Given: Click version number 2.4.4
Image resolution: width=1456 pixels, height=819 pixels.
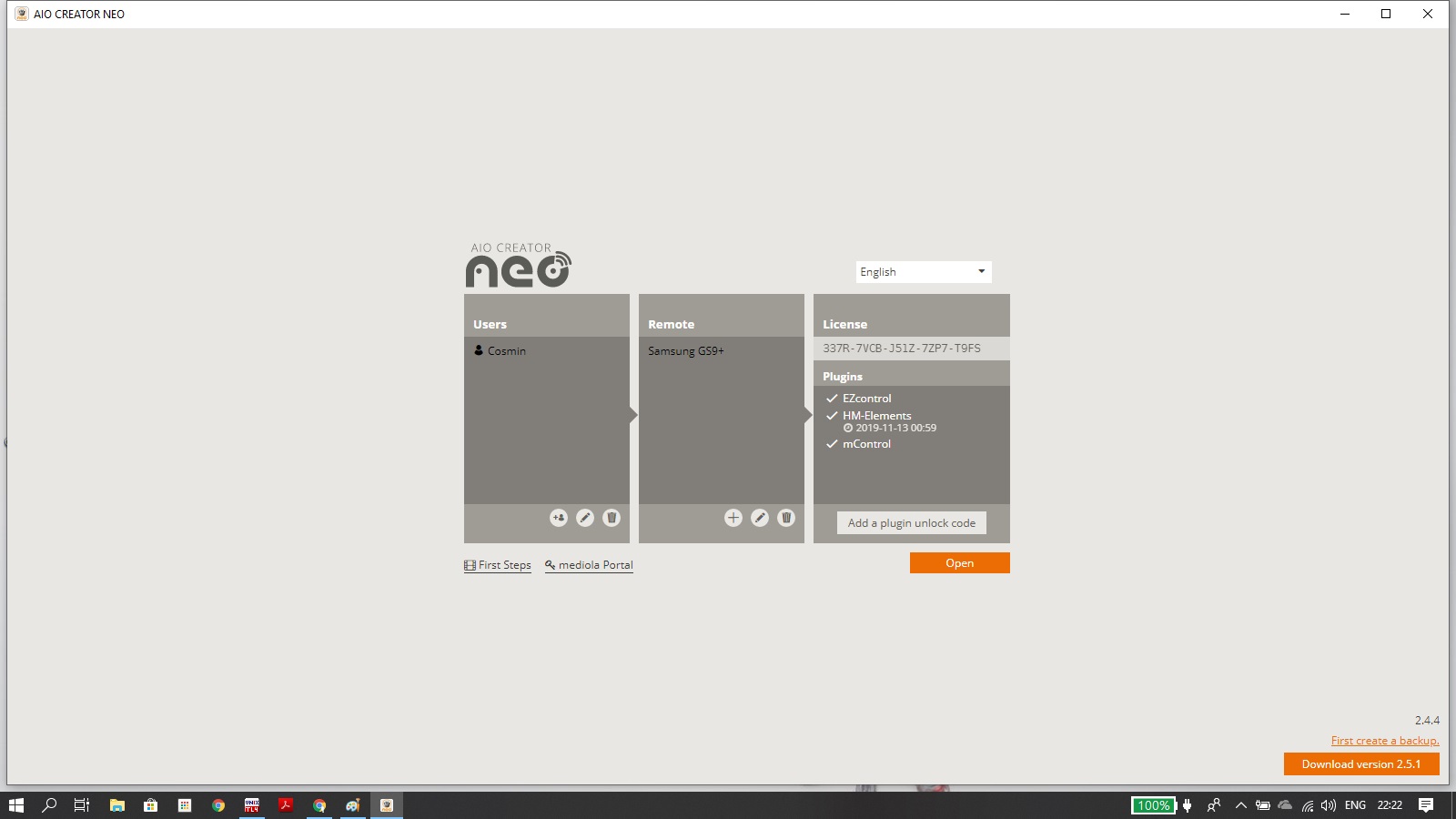Looking at the screenshot, I should pos(1427,720).
